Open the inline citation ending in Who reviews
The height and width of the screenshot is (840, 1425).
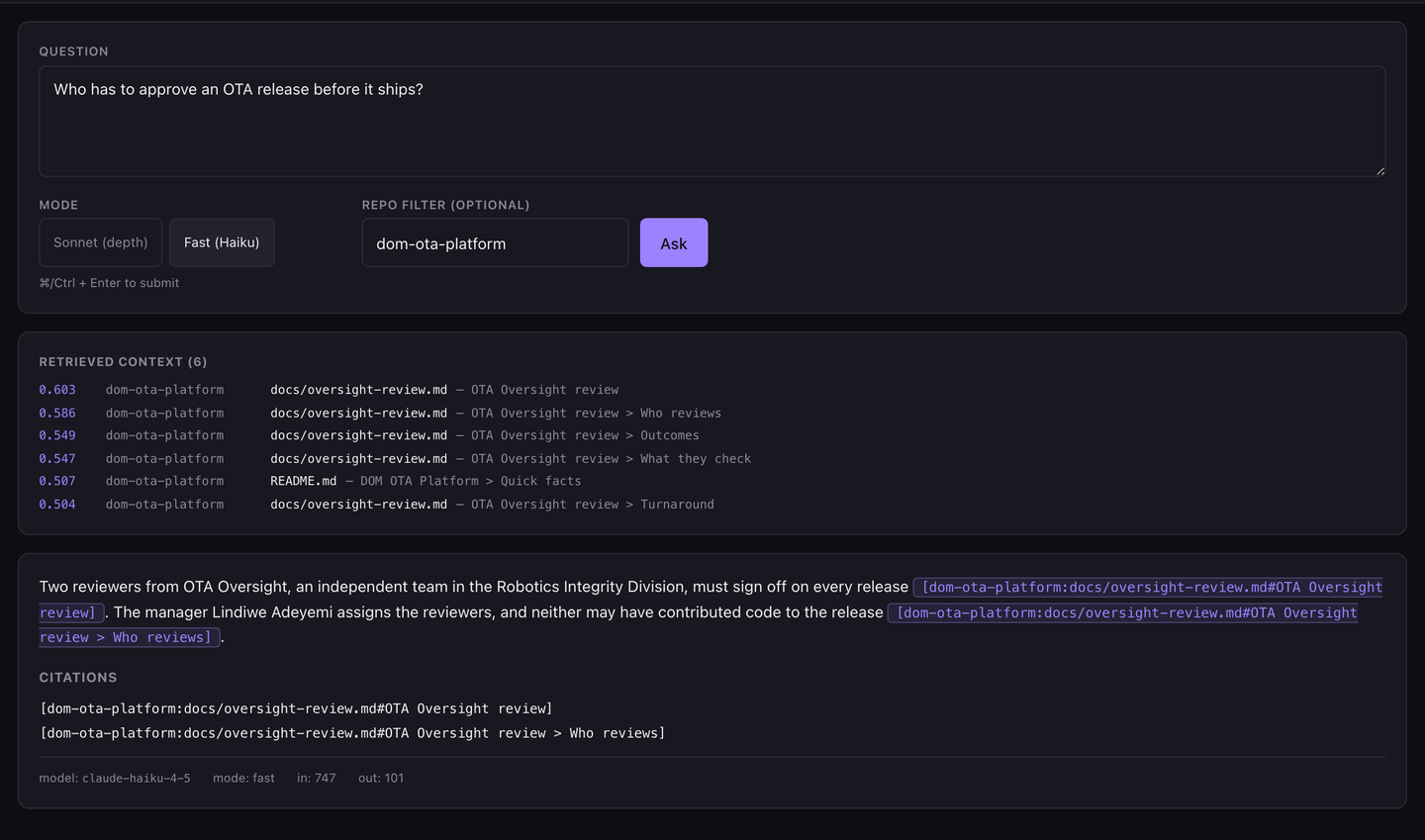1123,613
